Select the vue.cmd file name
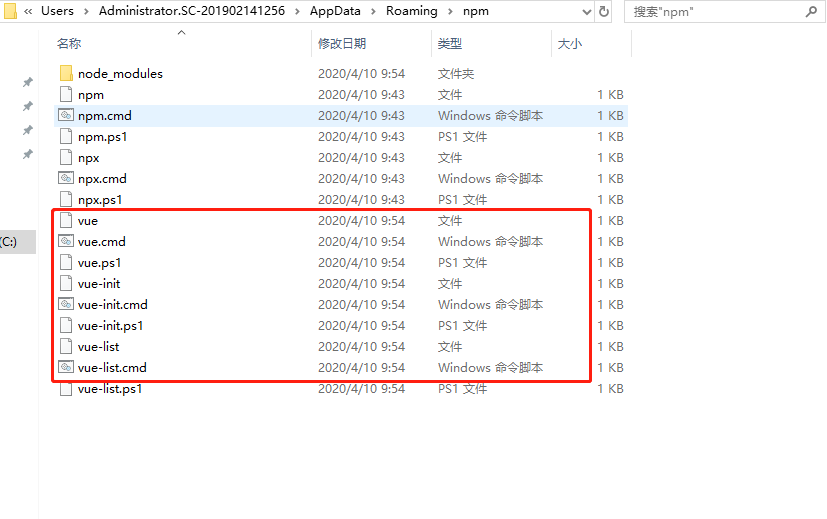Image resolution: width=827 pixels, height=519 pixels. (x=102, y=242)
